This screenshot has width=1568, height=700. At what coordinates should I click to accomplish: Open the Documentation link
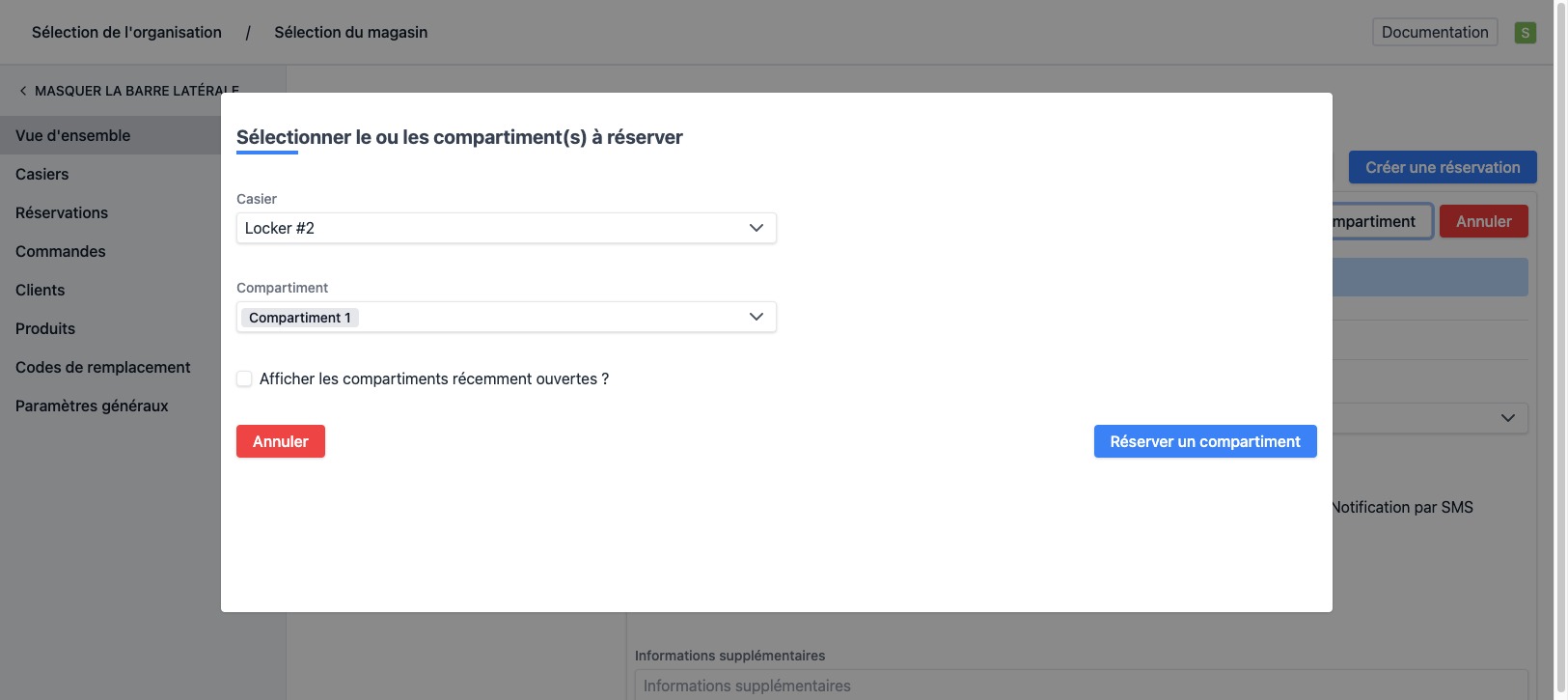click(1435, 33)
